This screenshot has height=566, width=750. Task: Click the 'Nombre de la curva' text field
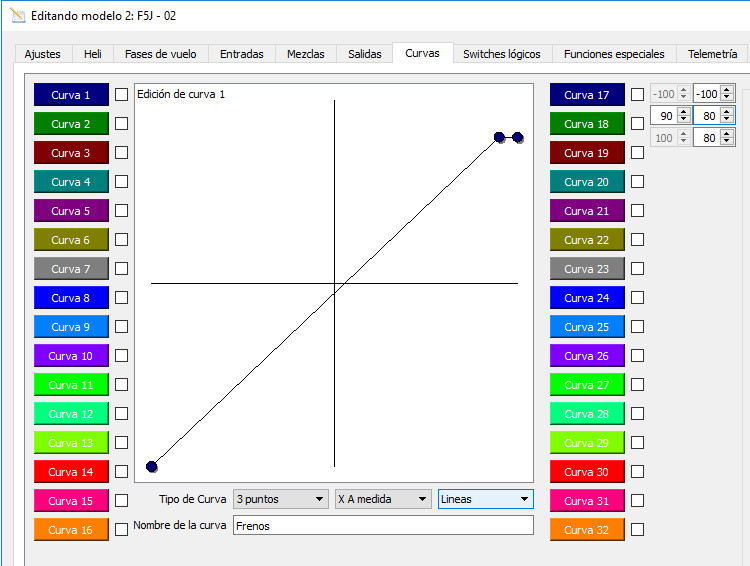[x=383, y=525]
